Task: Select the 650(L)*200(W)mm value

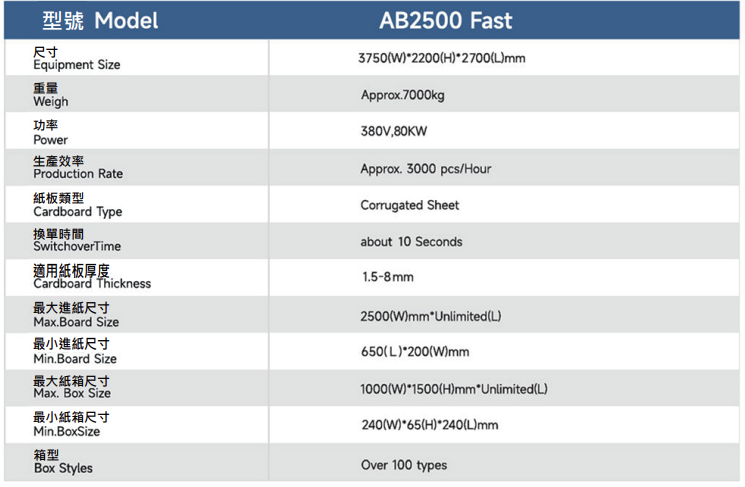Action: [415, 352]
